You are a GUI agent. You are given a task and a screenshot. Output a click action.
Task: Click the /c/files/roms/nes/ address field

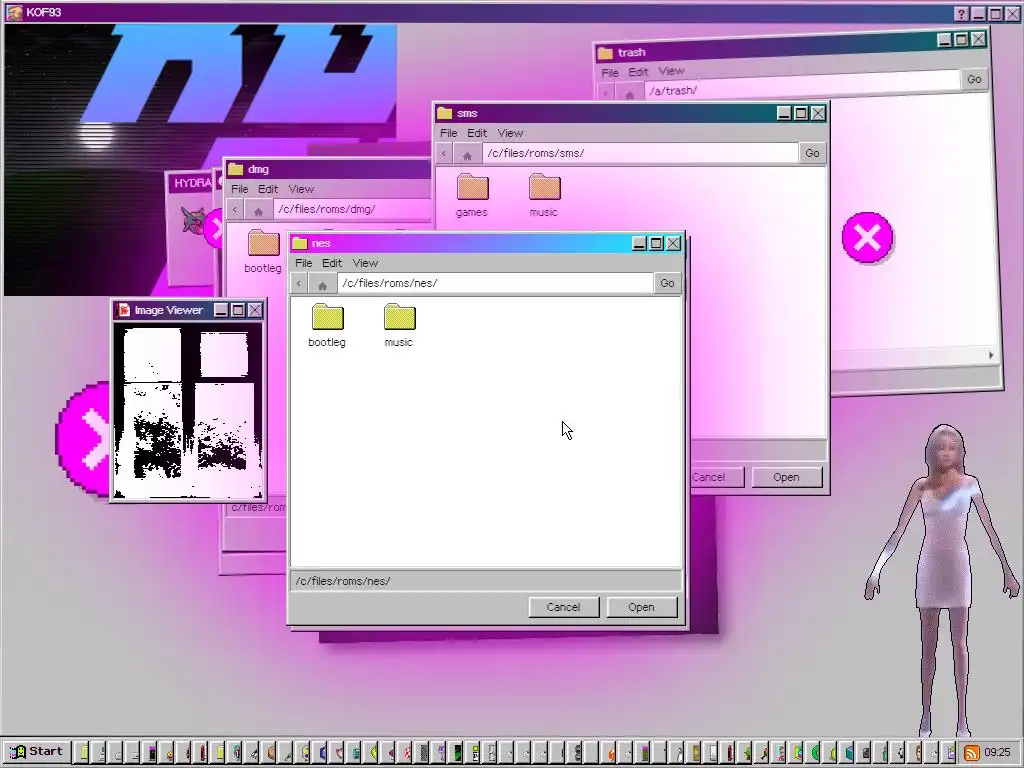coord(495,283)
